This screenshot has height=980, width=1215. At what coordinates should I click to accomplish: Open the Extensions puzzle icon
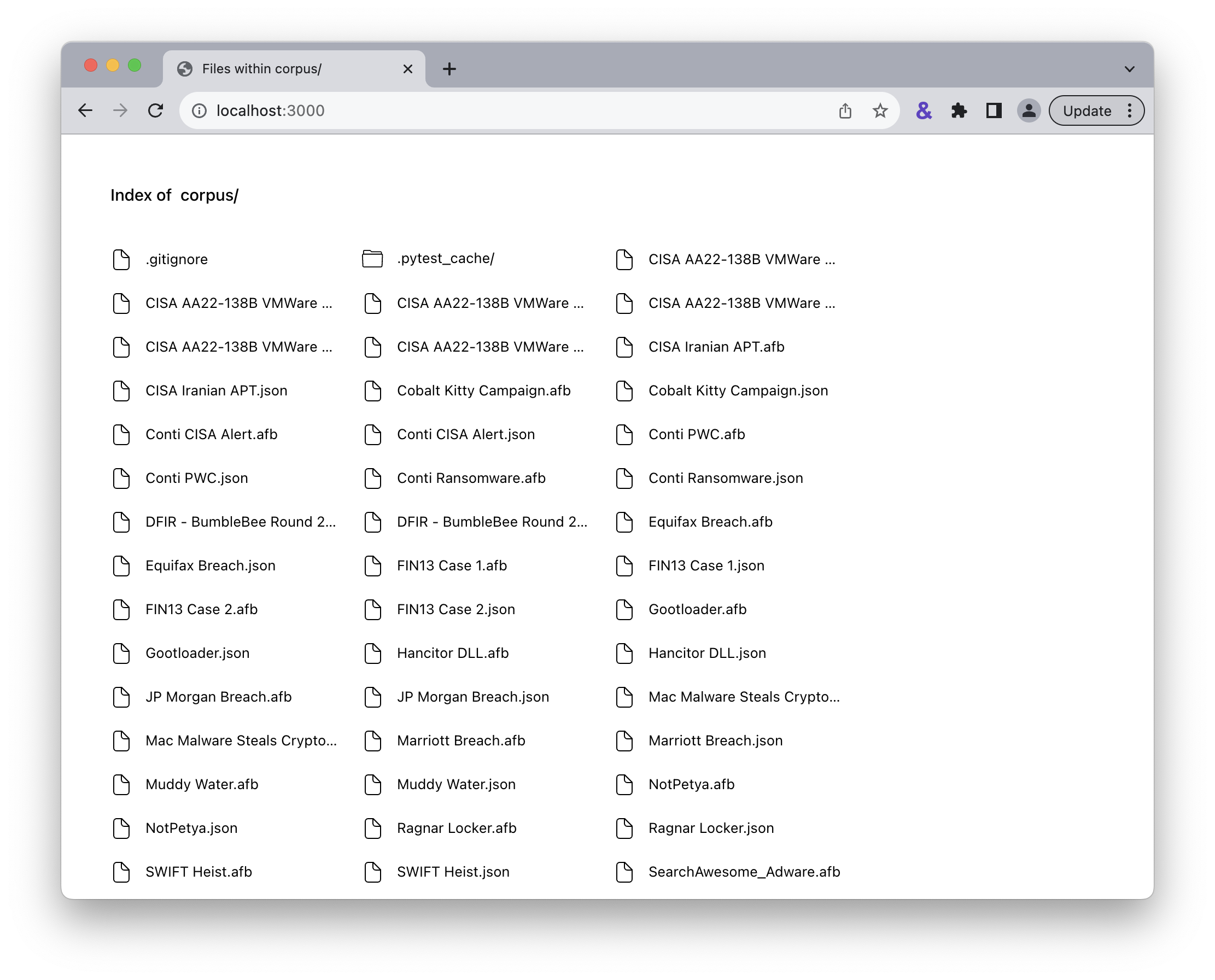click(959, 110)
